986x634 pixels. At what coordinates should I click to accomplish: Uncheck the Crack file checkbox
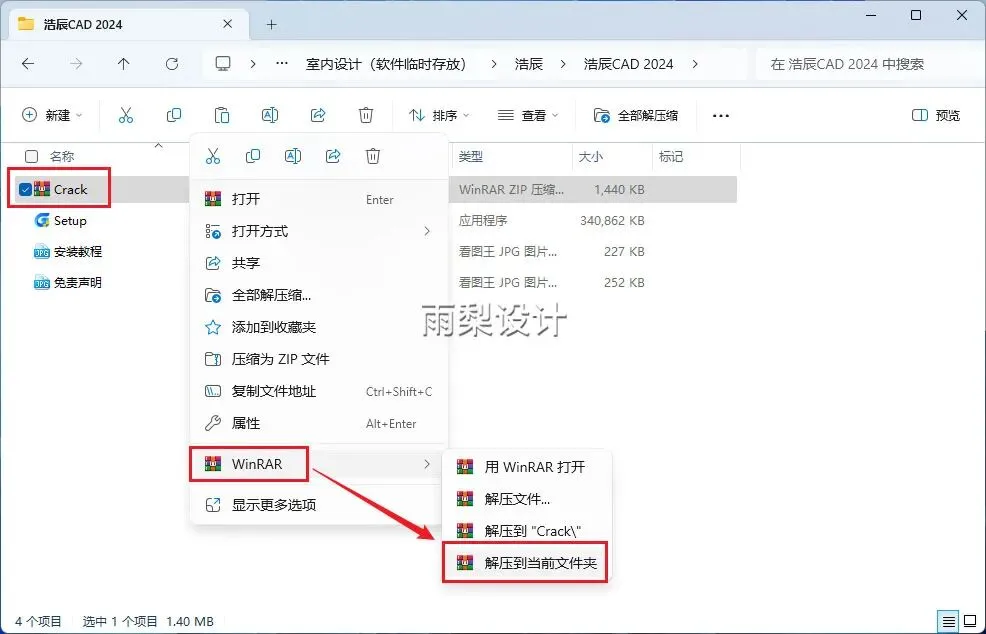25,189
